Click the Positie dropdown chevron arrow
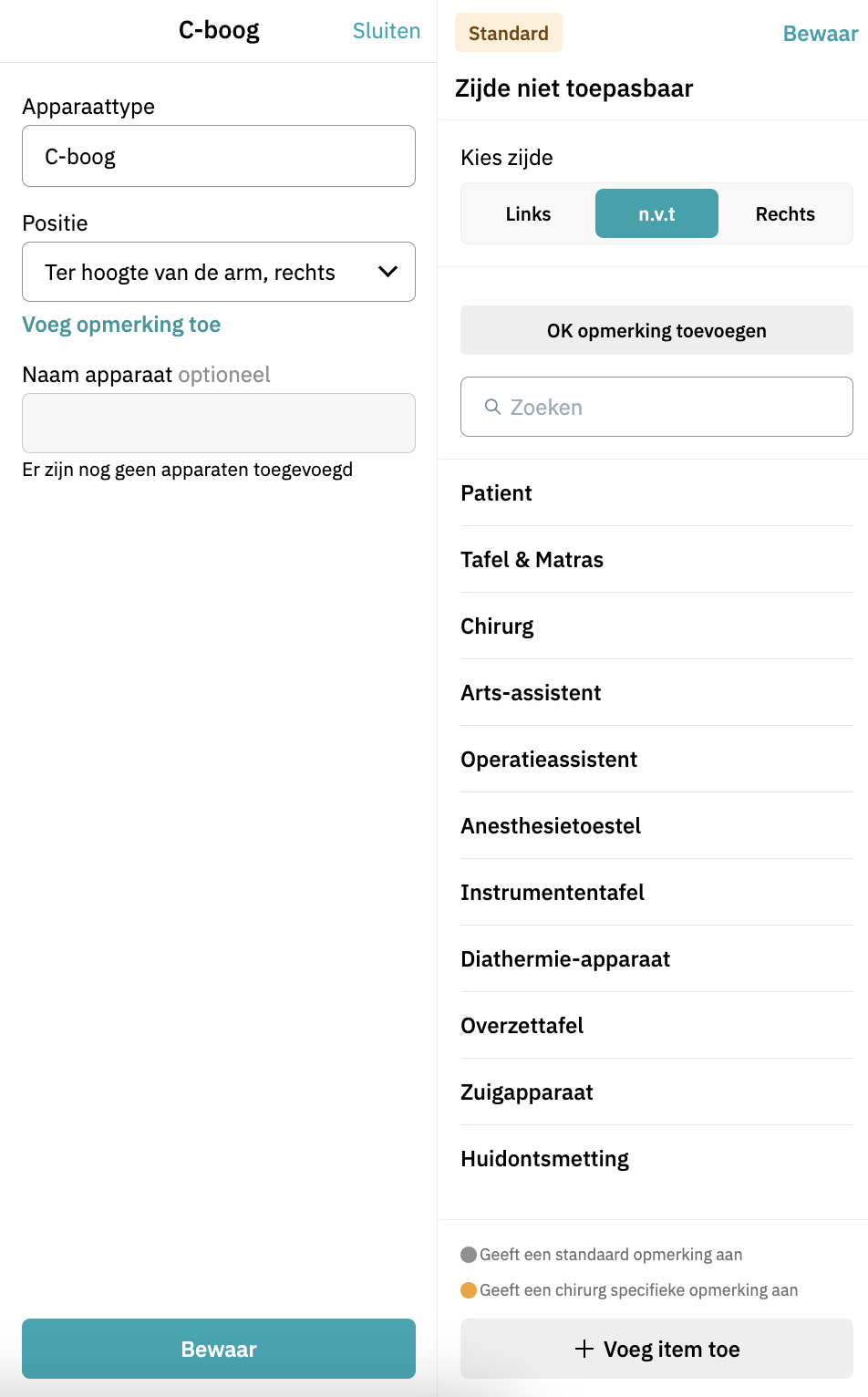This screenshot has height=1397, width=868. coord(387,272)
